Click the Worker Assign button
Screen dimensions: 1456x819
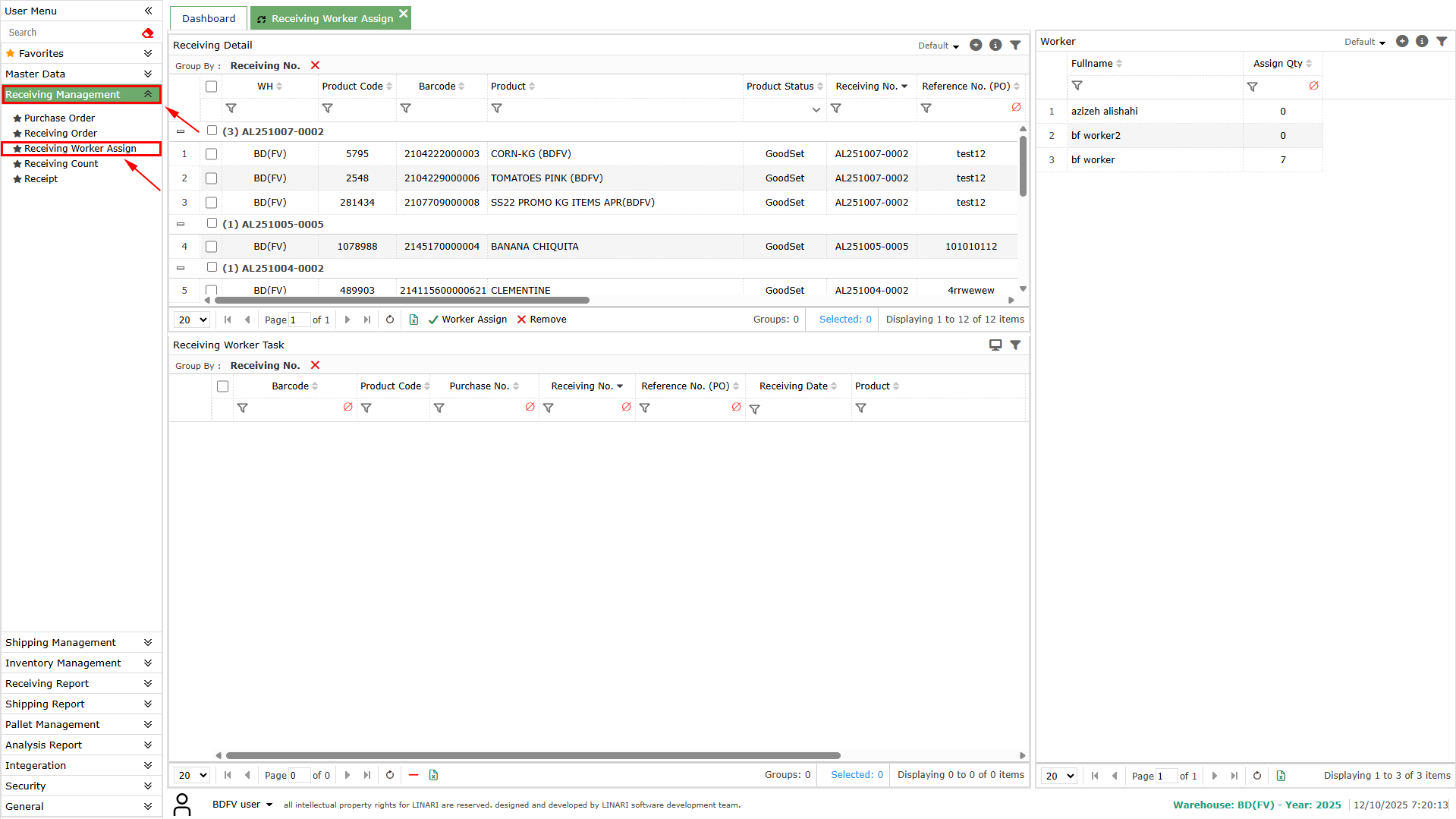pos(468,320)
